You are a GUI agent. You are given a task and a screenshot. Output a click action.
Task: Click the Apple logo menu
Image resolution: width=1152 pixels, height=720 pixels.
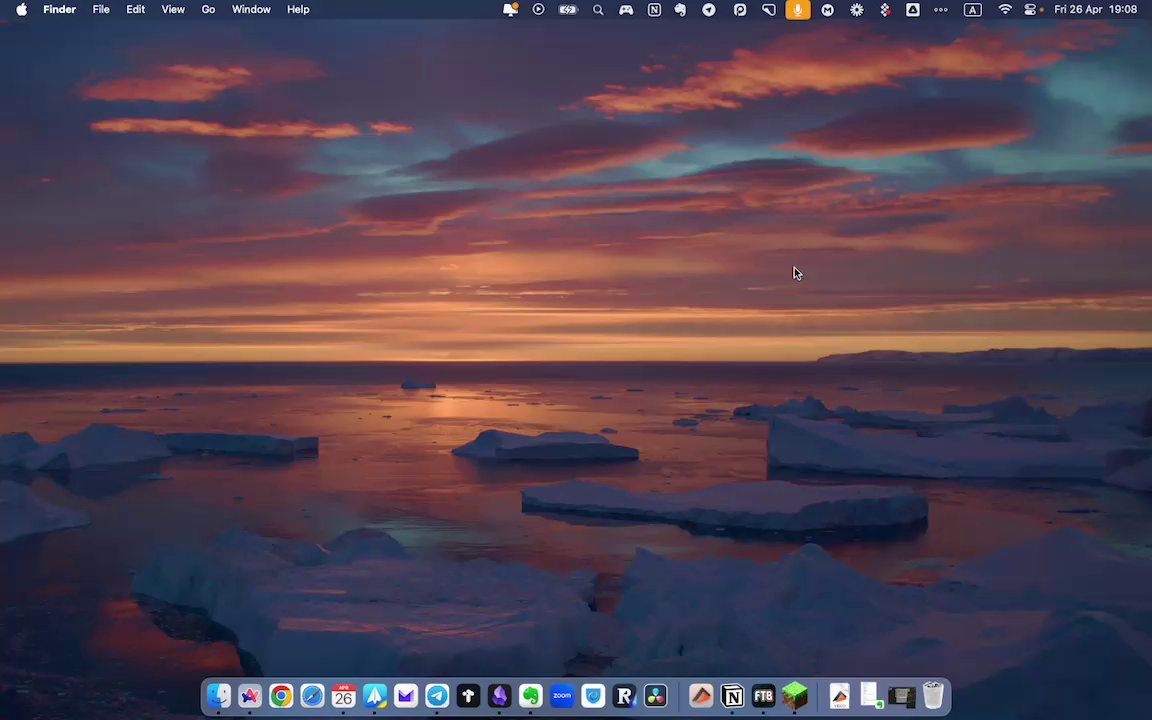pyautogui.click(x=21, y=10)
